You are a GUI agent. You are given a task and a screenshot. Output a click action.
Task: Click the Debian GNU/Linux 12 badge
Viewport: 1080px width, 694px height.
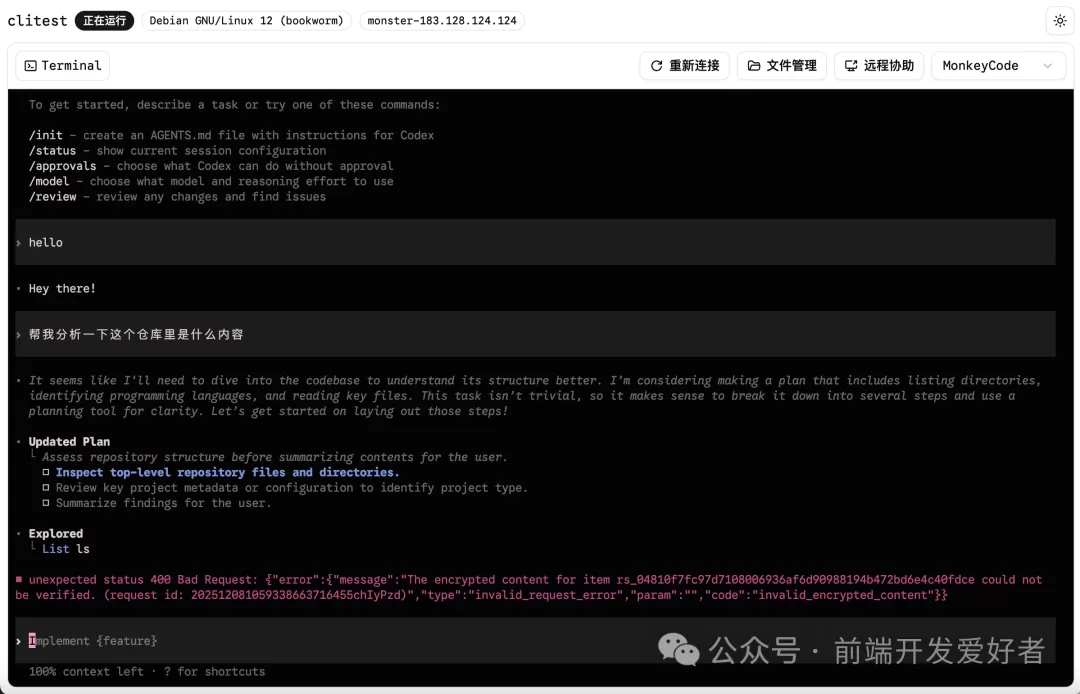247,21
